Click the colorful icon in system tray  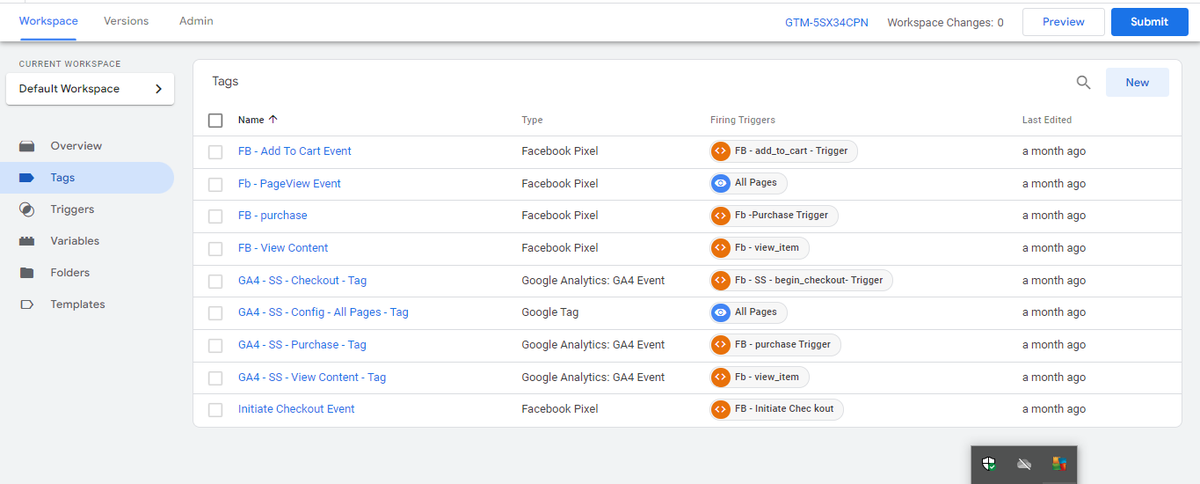click(x=1059, y=464)
